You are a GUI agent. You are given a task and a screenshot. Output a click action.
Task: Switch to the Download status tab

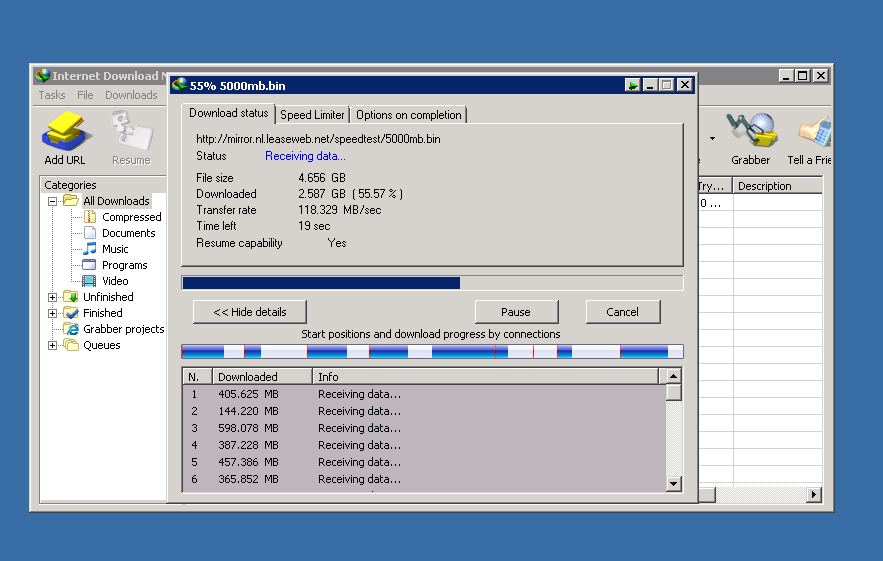[x=228, y=113]
